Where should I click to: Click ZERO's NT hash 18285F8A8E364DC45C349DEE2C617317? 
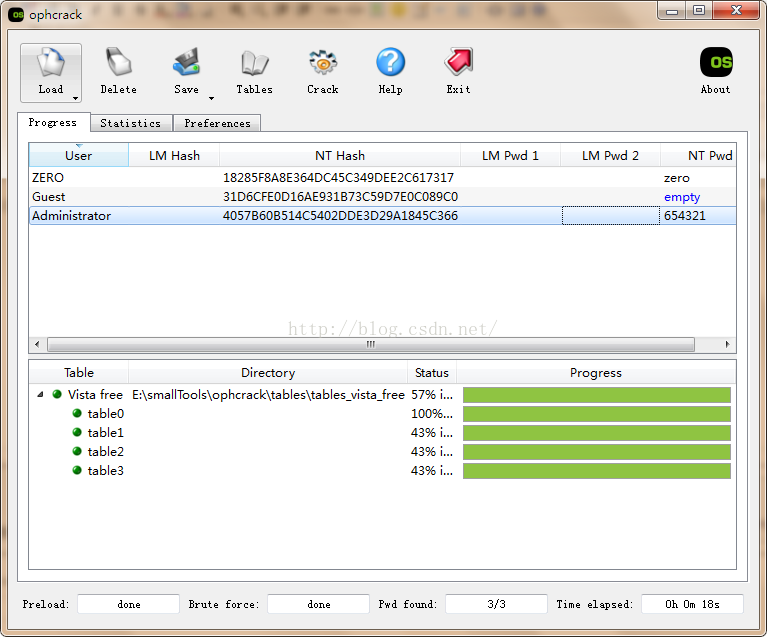[338, 178]
